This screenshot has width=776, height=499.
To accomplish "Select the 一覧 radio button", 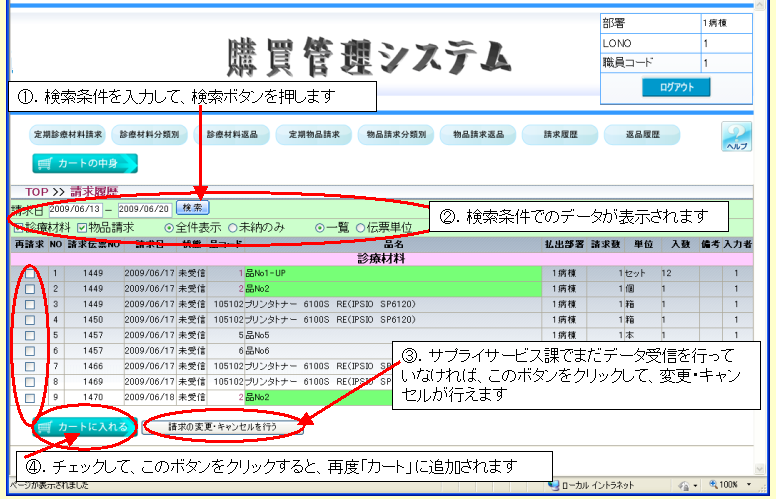I will point(320,228).
